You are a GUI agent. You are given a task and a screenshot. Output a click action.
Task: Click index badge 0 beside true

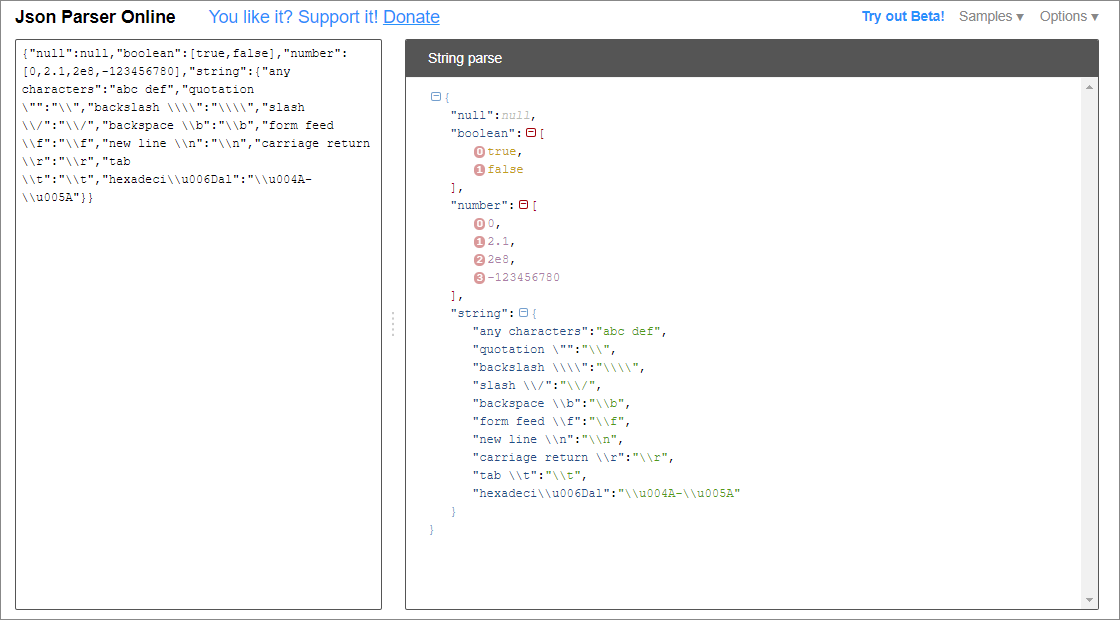point(479,151)
